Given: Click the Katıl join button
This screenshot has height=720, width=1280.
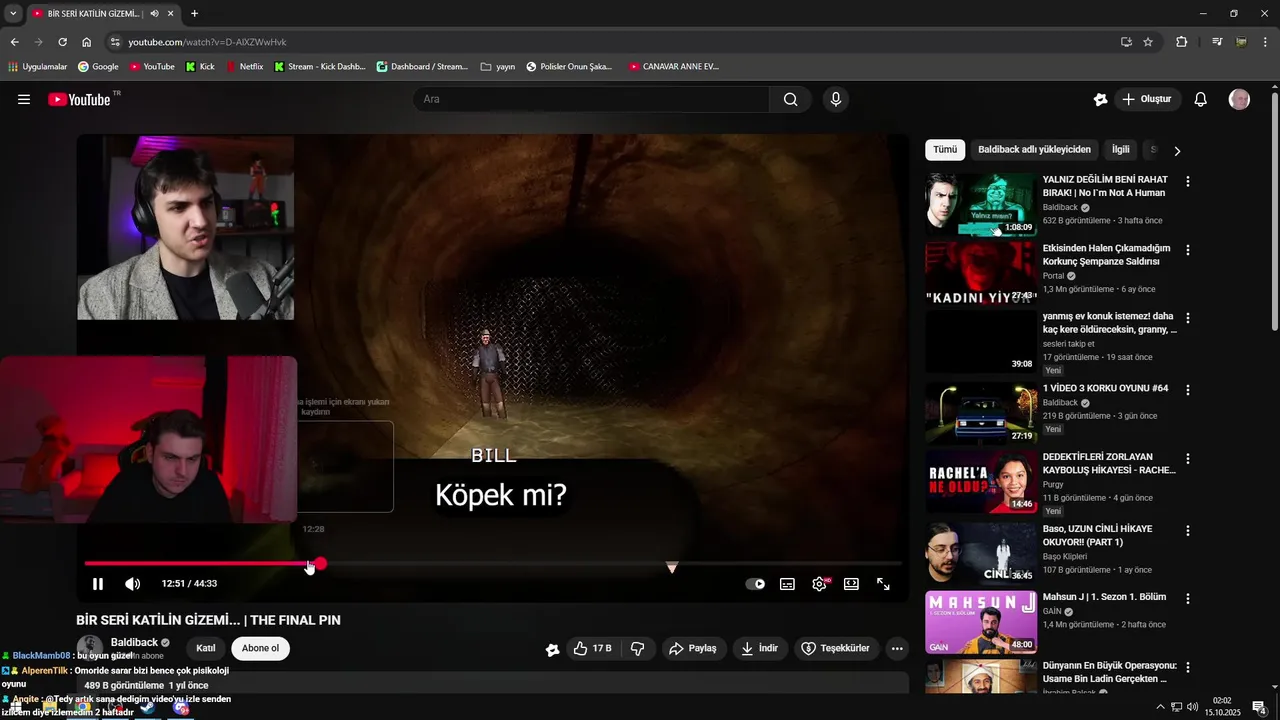Looking at the screenshot, I should click(x=206, y=648).
